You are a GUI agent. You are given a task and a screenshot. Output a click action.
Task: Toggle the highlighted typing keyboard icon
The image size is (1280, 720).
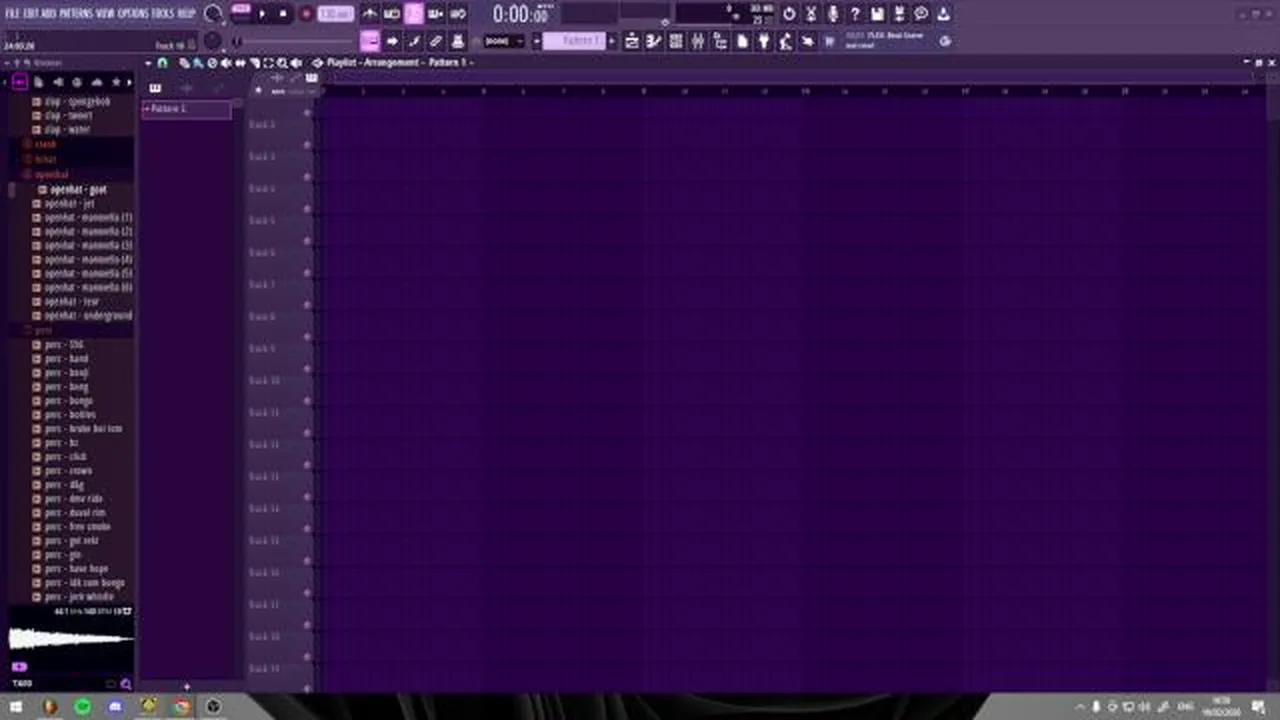370,41
